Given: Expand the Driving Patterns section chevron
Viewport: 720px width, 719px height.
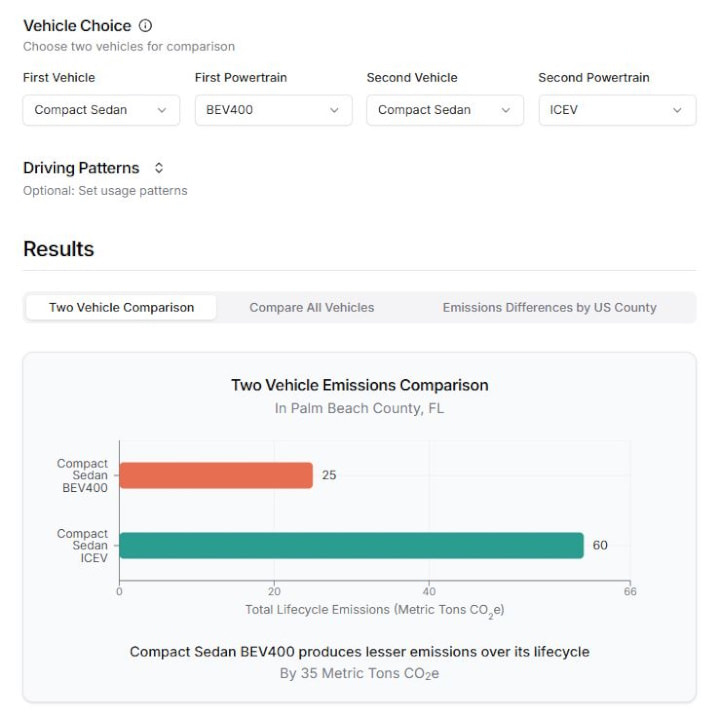Looking at the screenshot, I should 159,168.
